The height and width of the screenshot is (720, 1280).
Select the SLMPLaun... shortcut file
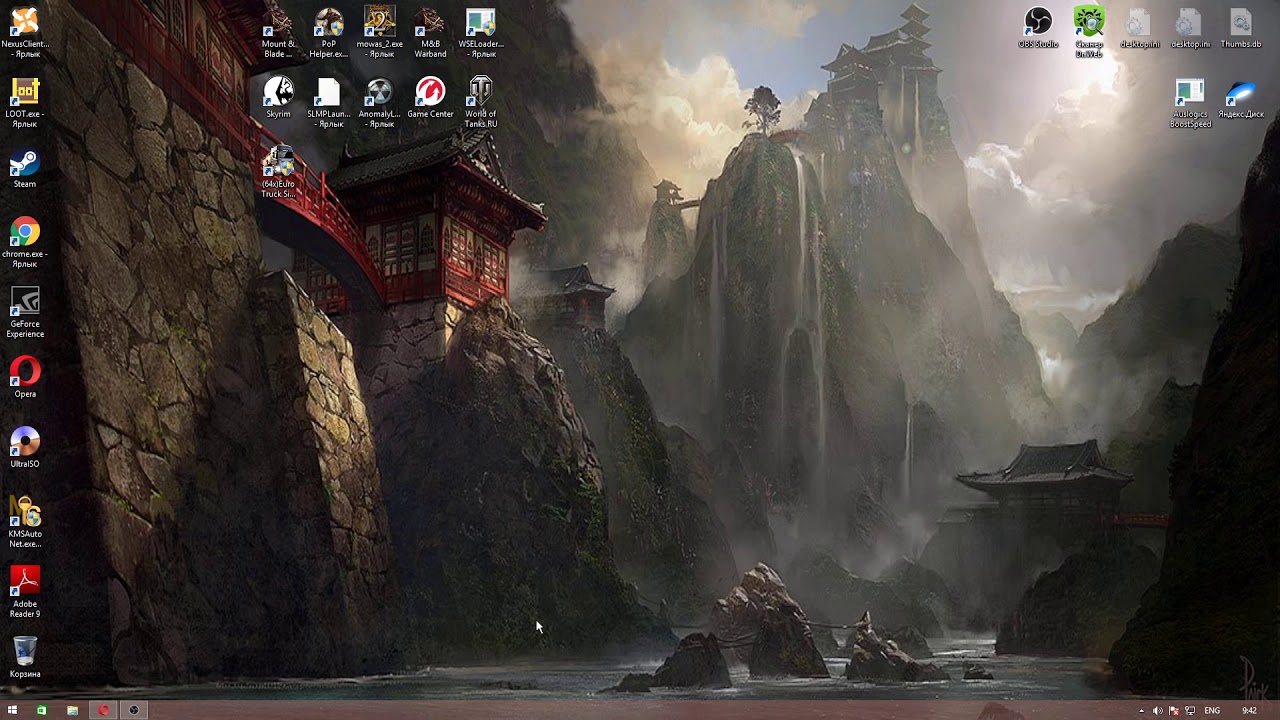(329, 102)
